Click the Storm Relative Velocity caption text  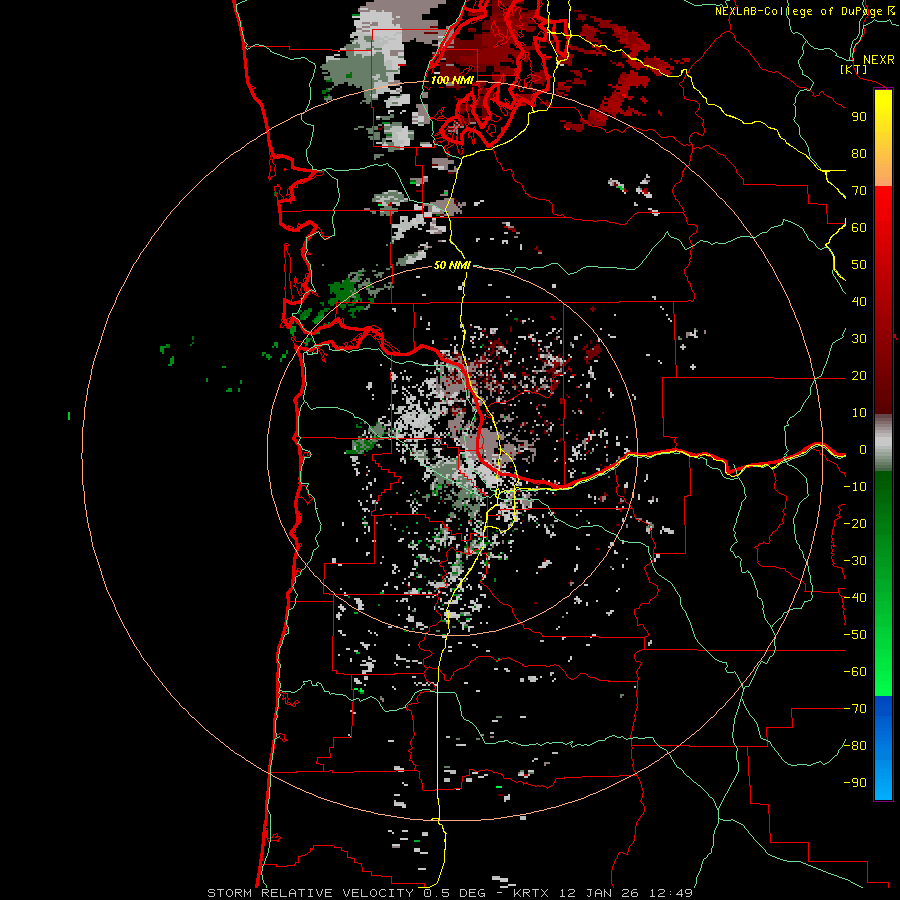pyautogui.click(x=449, y=893)
